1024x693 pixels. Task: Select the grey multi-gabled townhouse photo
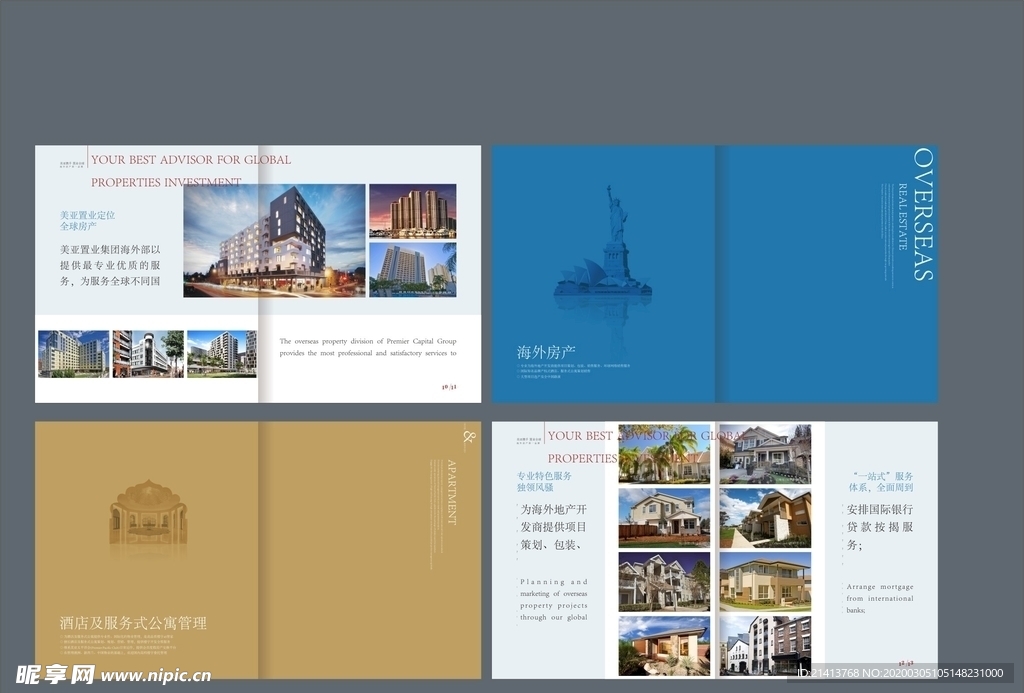pos(664,582)
